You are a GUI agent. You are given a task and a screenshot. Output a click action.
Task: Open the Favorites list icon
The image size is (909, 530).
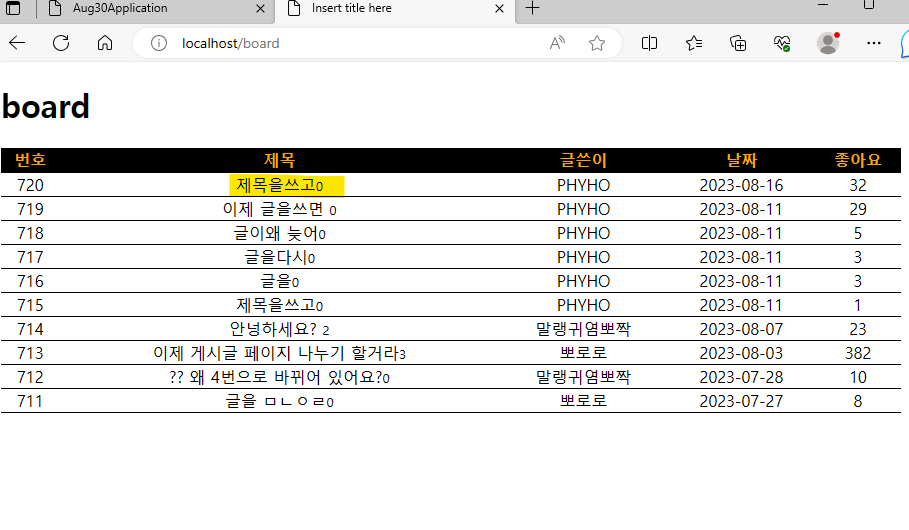coord(693,43)
